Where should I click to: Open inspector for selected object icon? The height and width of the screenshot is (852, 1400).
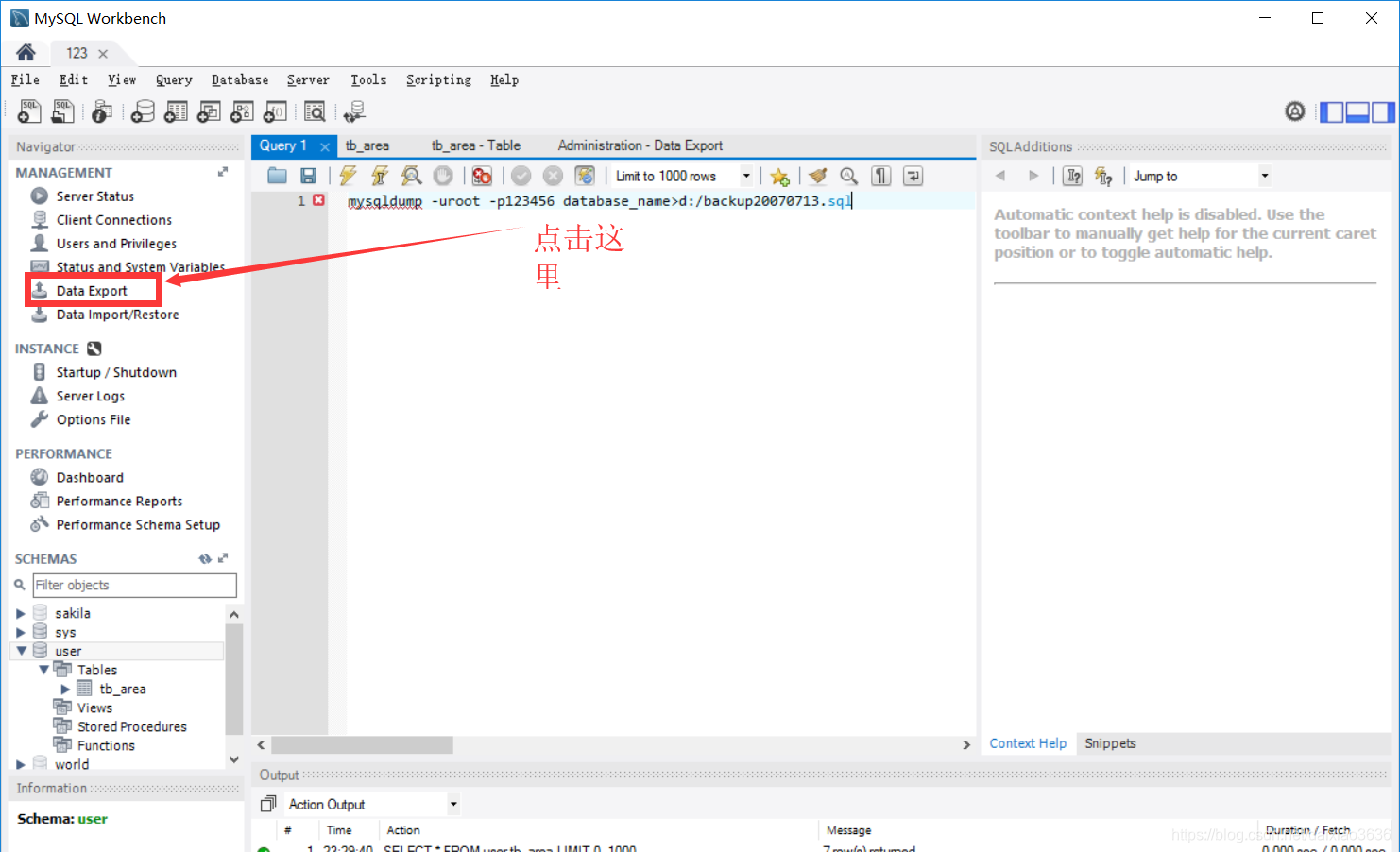[102, 112]
